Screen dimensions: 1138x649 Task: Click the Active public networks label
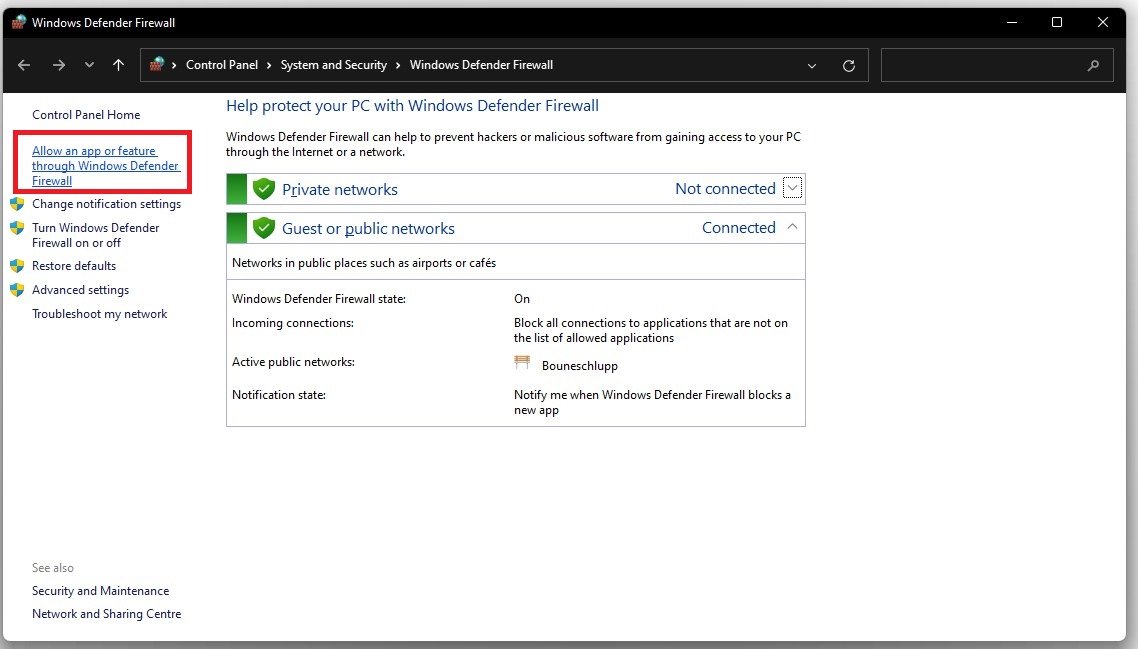click(293, 362)
